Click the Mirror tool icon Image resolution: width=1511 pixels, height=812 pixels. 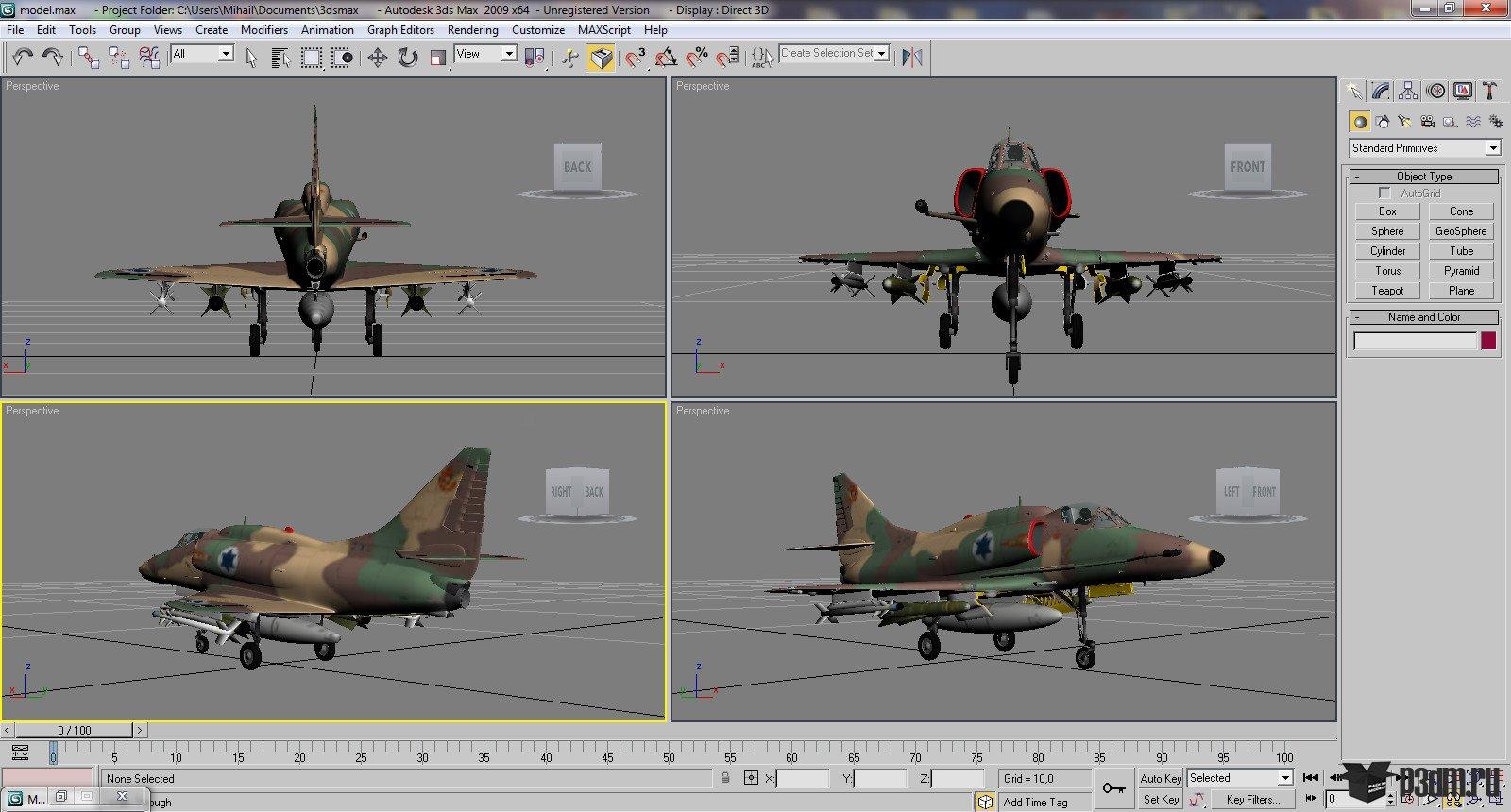point(911,58)
